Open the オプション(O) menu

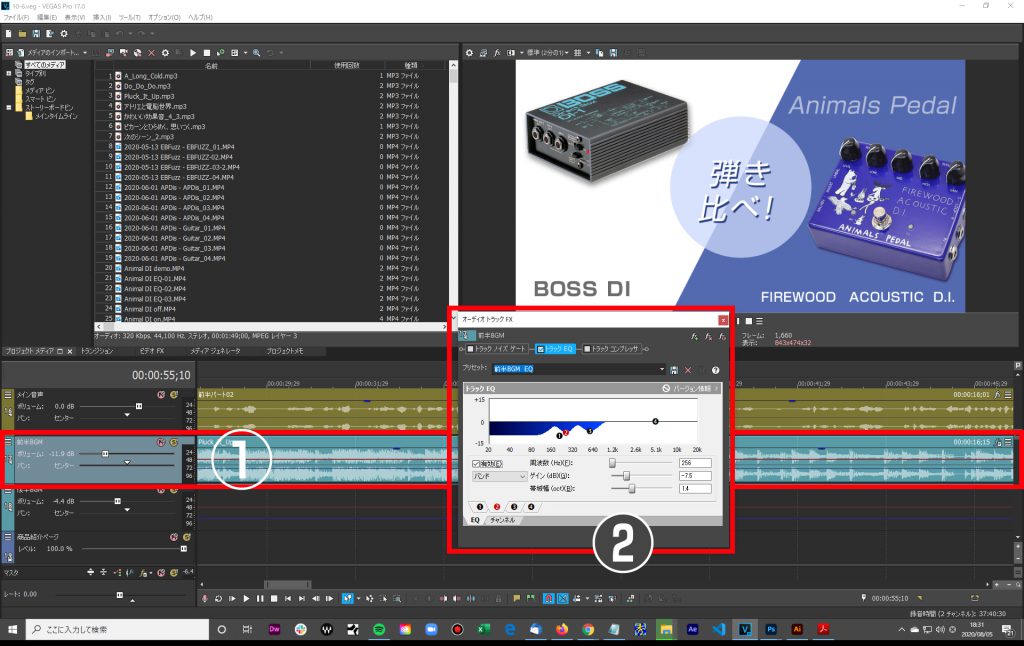(165, 18)
